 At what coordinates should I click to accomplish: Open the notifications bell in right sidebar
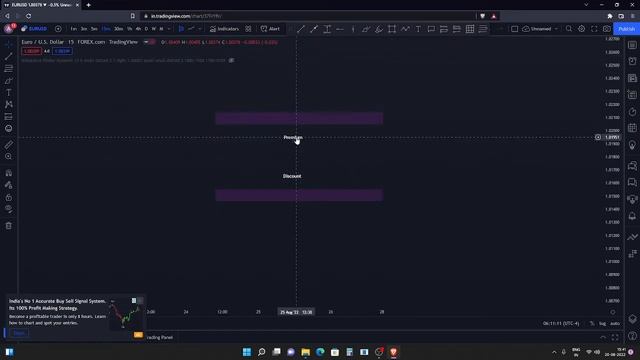(x=632, y=216)
